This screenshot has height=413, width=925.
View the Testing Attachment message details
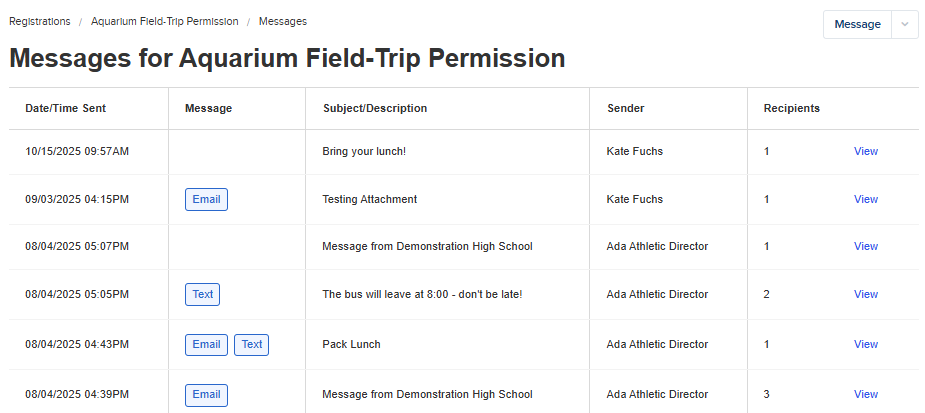[865, 199]
